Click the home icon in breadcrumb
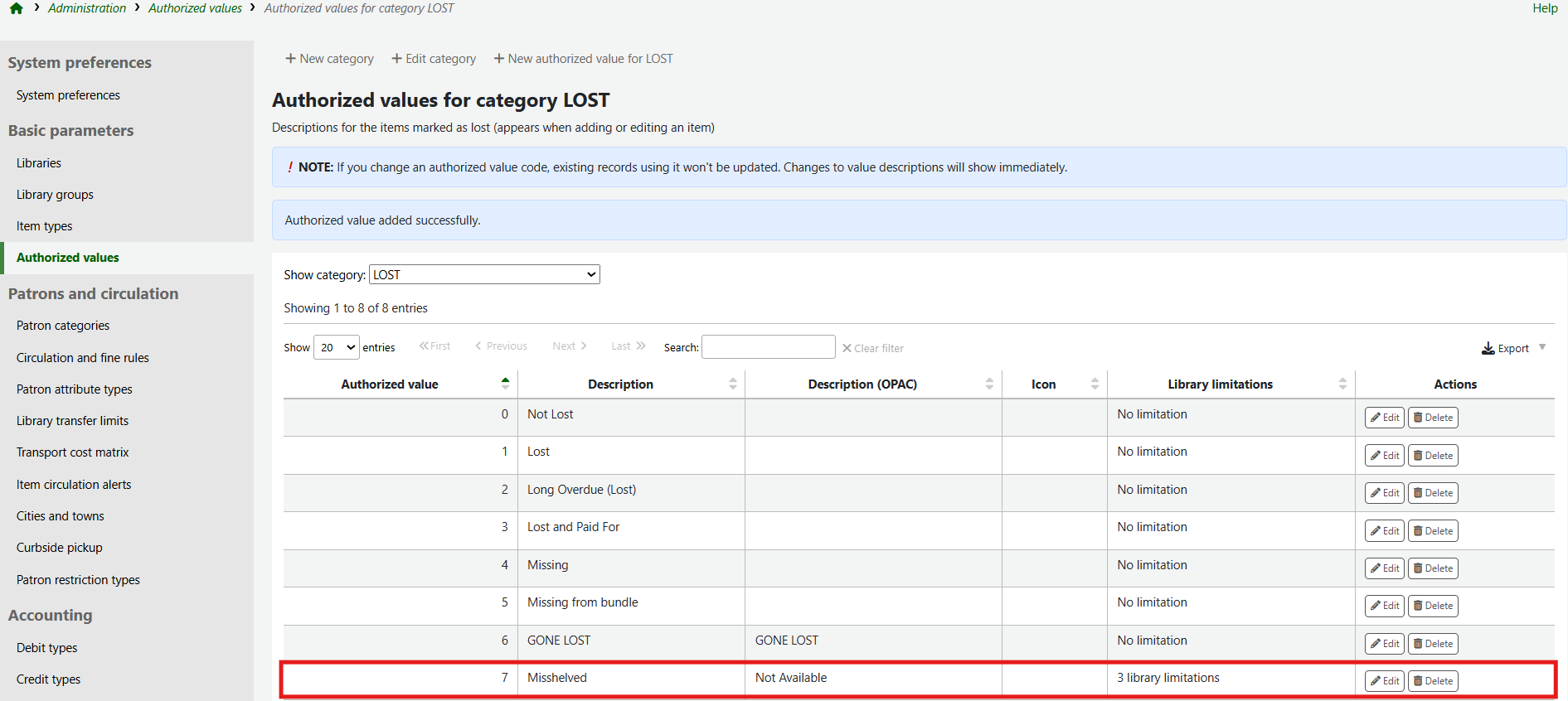The height and width of the screenshot is (701, 1568). click(x=16, y=8)
